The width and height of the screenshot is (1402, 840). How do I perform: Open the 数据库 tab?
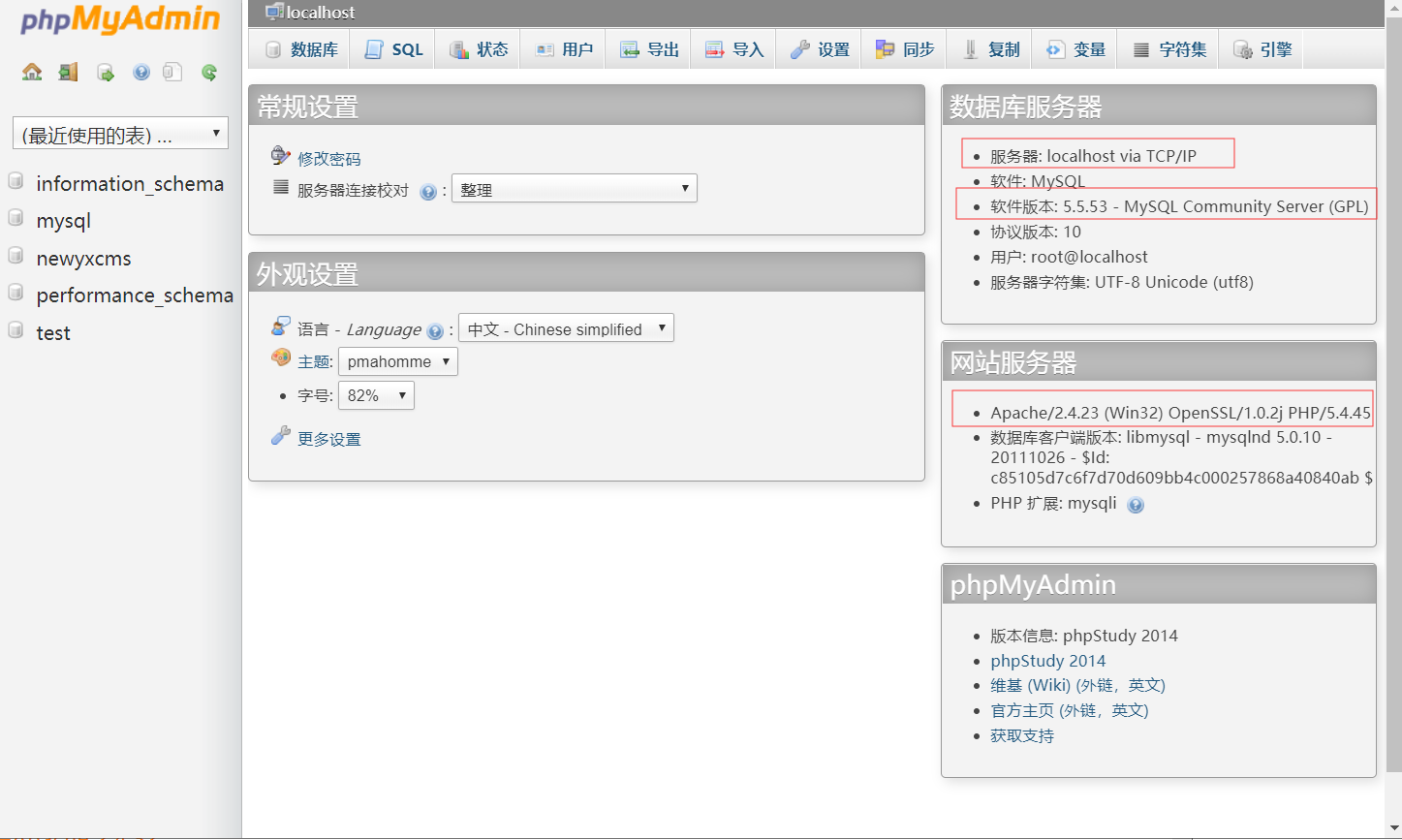pyautogui.click(x=301, y=49)
